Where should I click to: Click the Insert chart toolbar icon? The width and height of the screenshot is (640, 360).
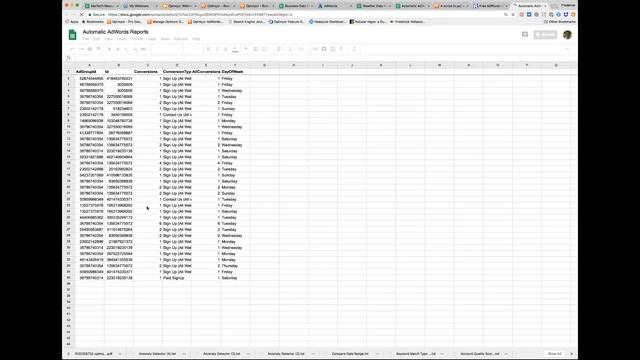point(333,49)
